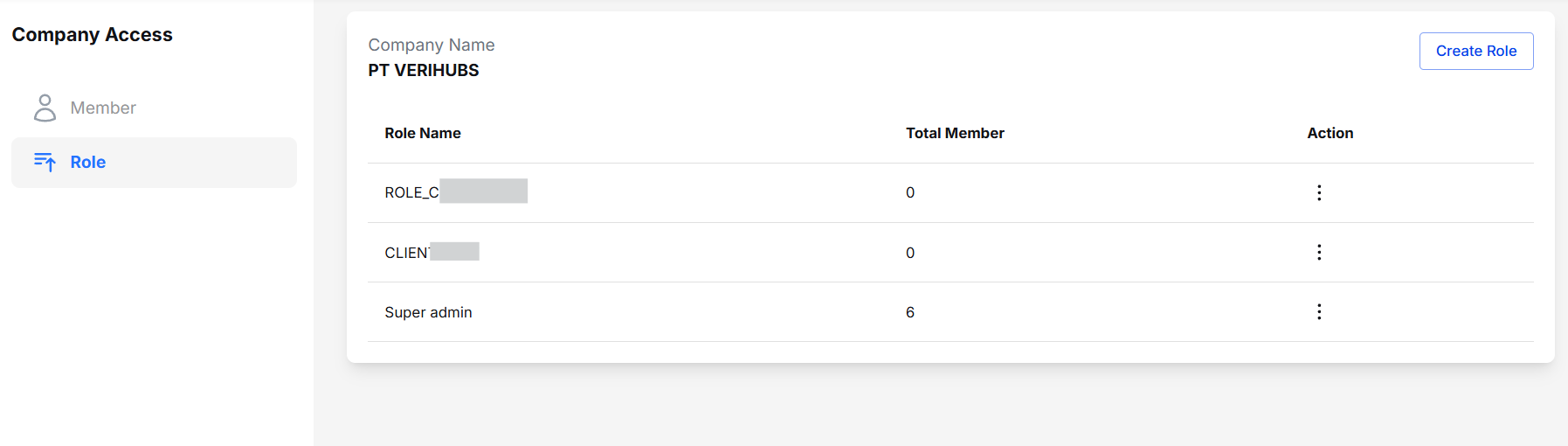Click the Company Name label
The width and height of the screenshot is (1568, 446).
pos(432,45)
